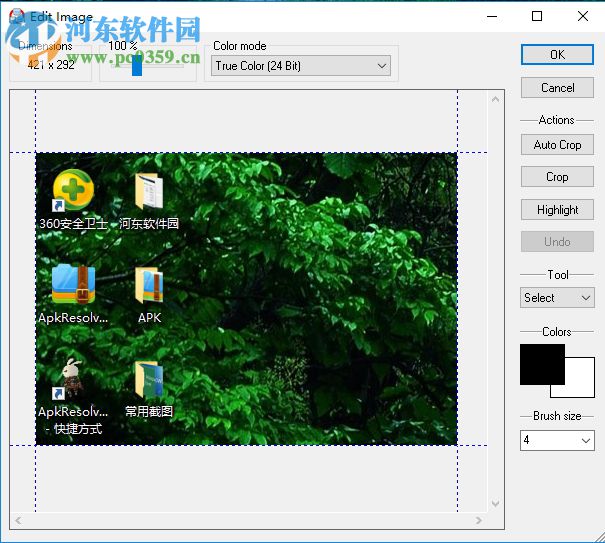
Task: Click the 421 x 292 dimensions value
Action: tap(51, 65)
